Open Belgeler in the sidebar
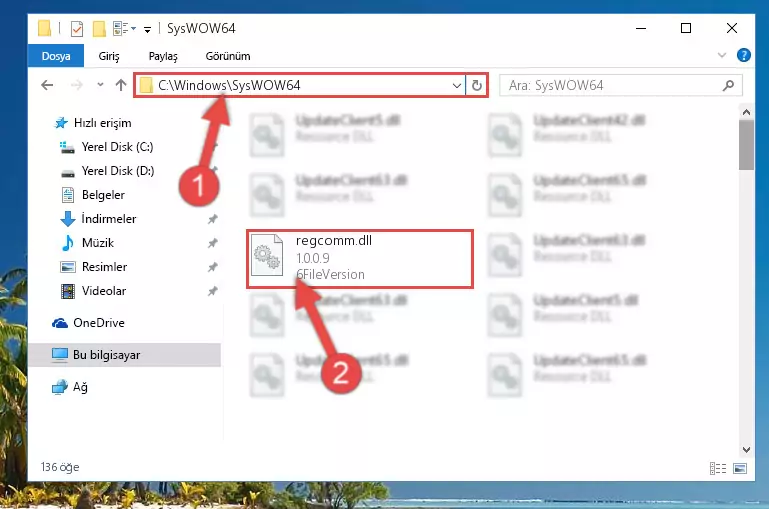 pos(103,195)
